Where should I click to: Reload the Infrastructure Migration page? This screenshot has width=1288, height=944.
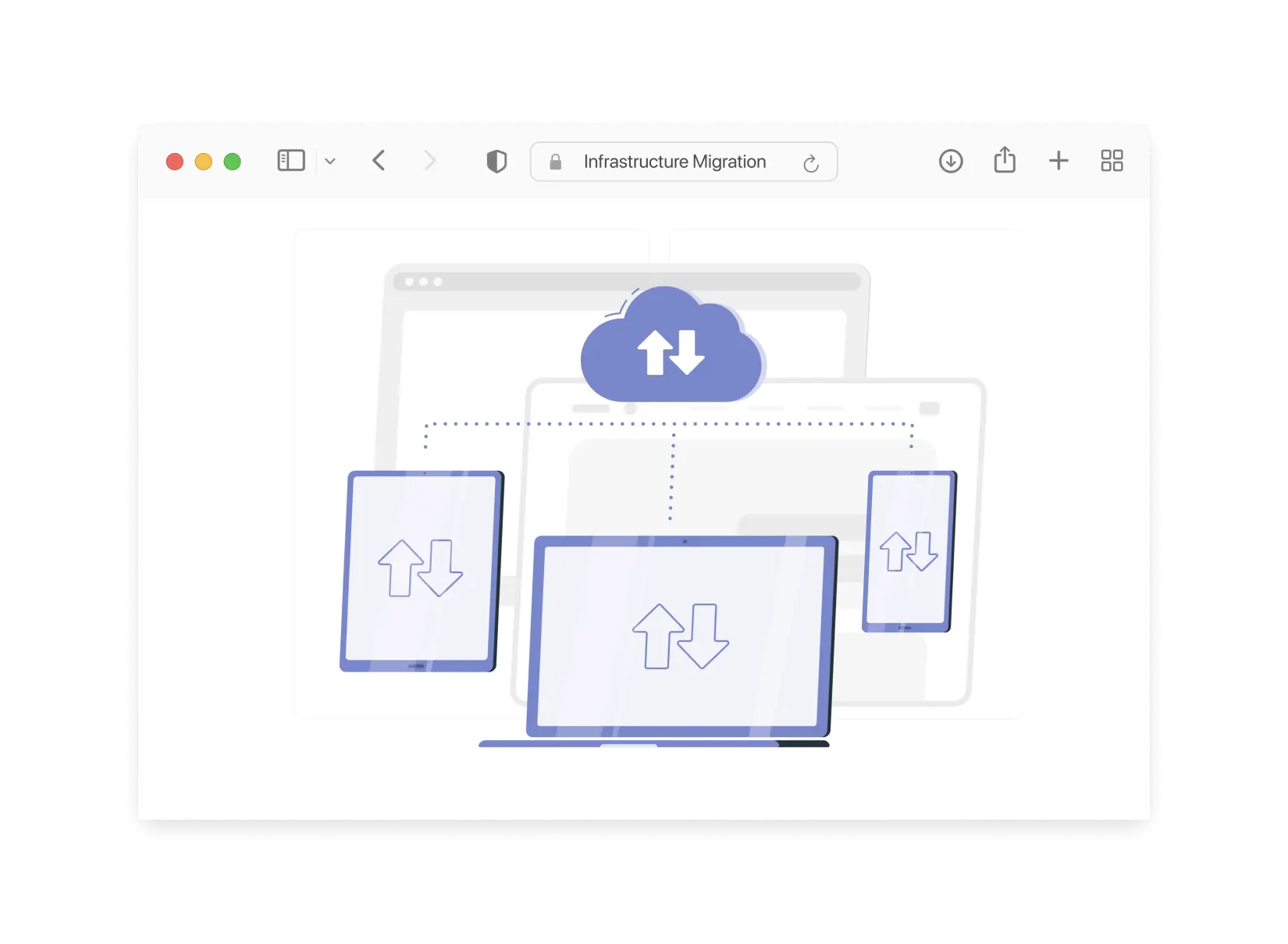click(811, 162)
